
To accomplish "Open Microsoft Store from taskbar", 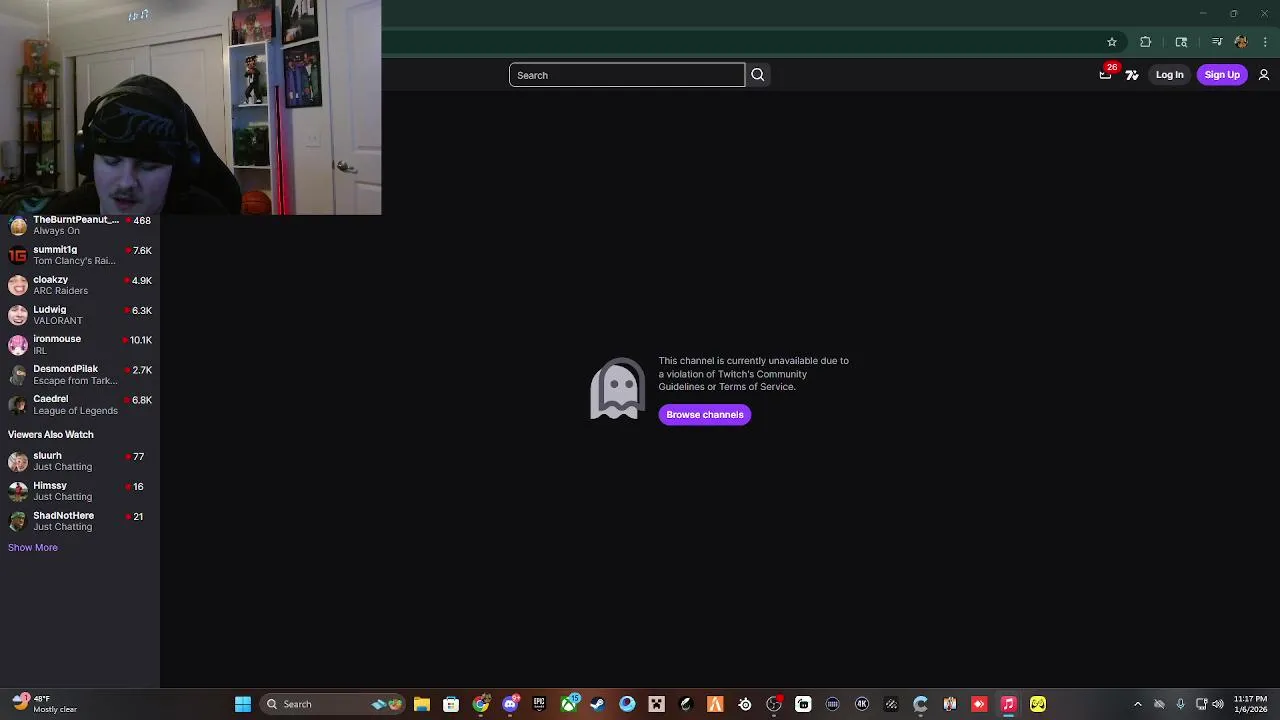I will [x=451, y=704].
